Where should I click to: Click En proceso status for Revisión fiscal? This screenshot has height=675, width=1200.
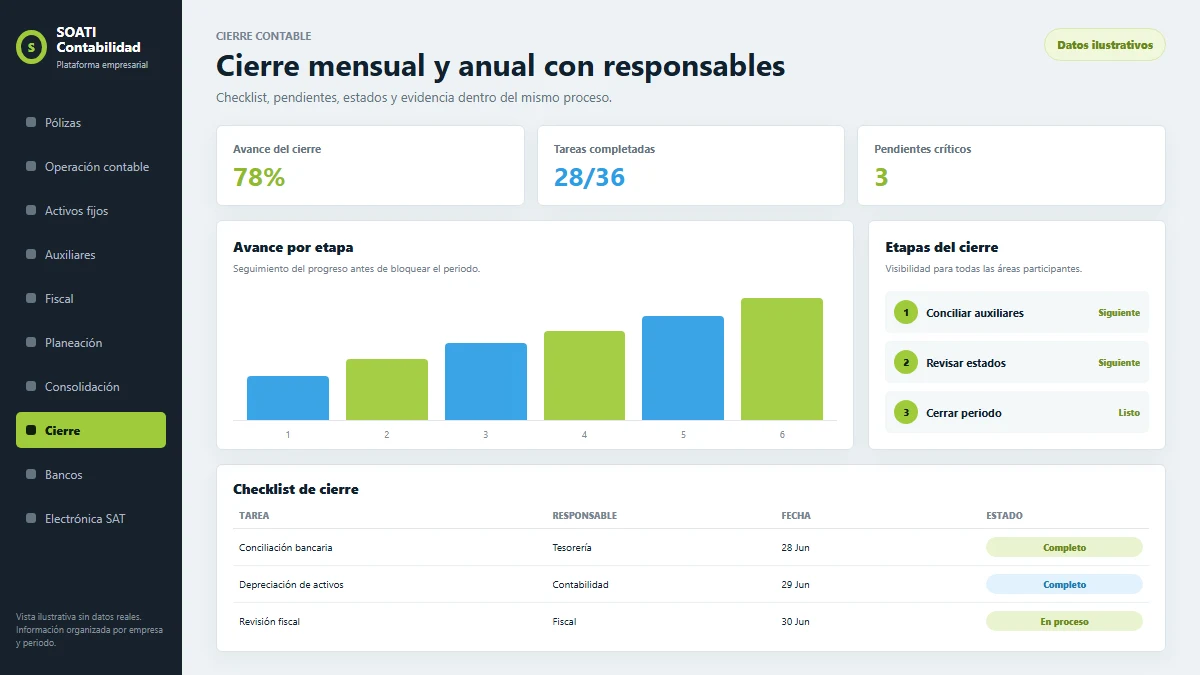click(x=1064, y=622)
